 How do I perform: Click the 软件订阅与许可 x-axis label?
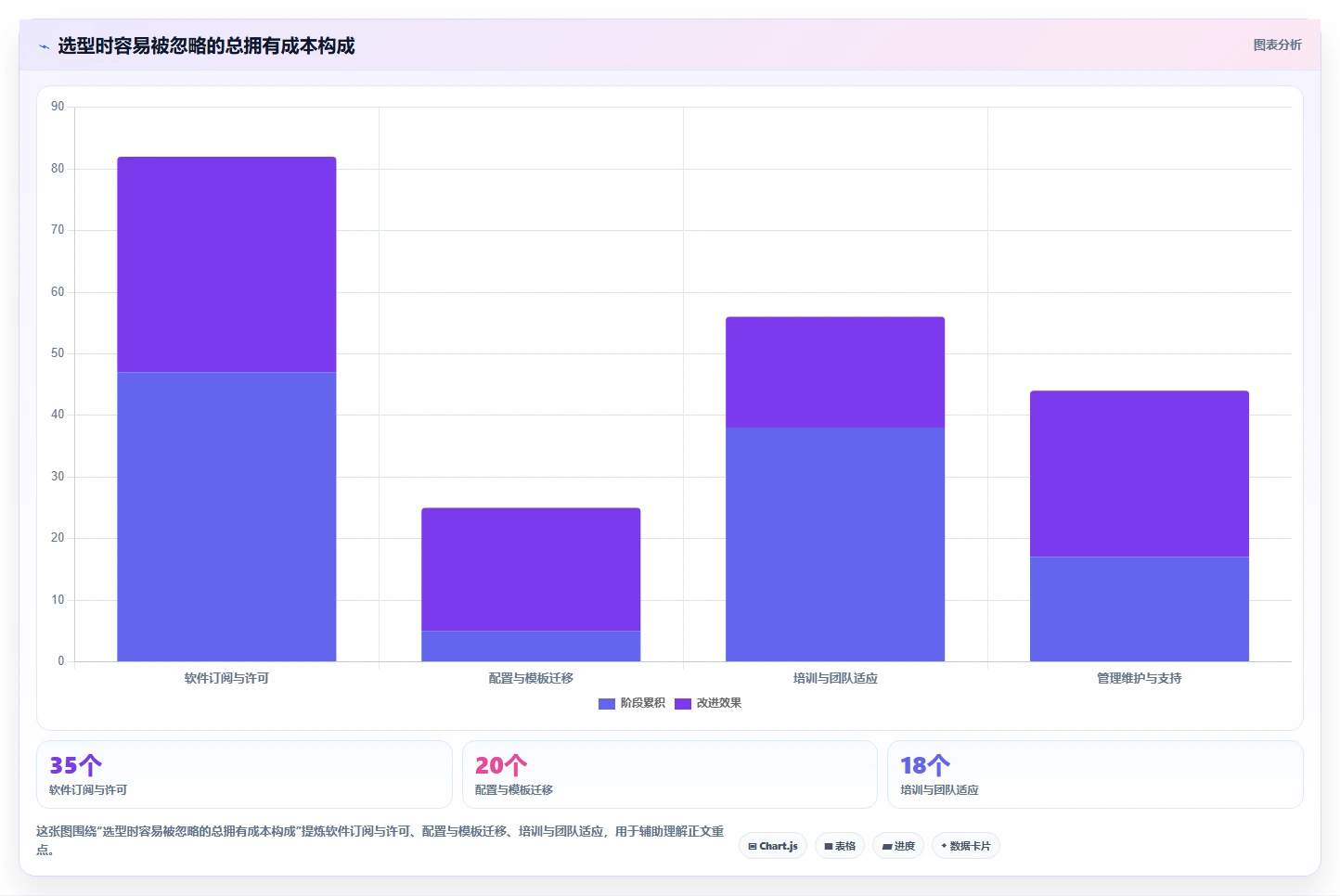pos(226,678)
